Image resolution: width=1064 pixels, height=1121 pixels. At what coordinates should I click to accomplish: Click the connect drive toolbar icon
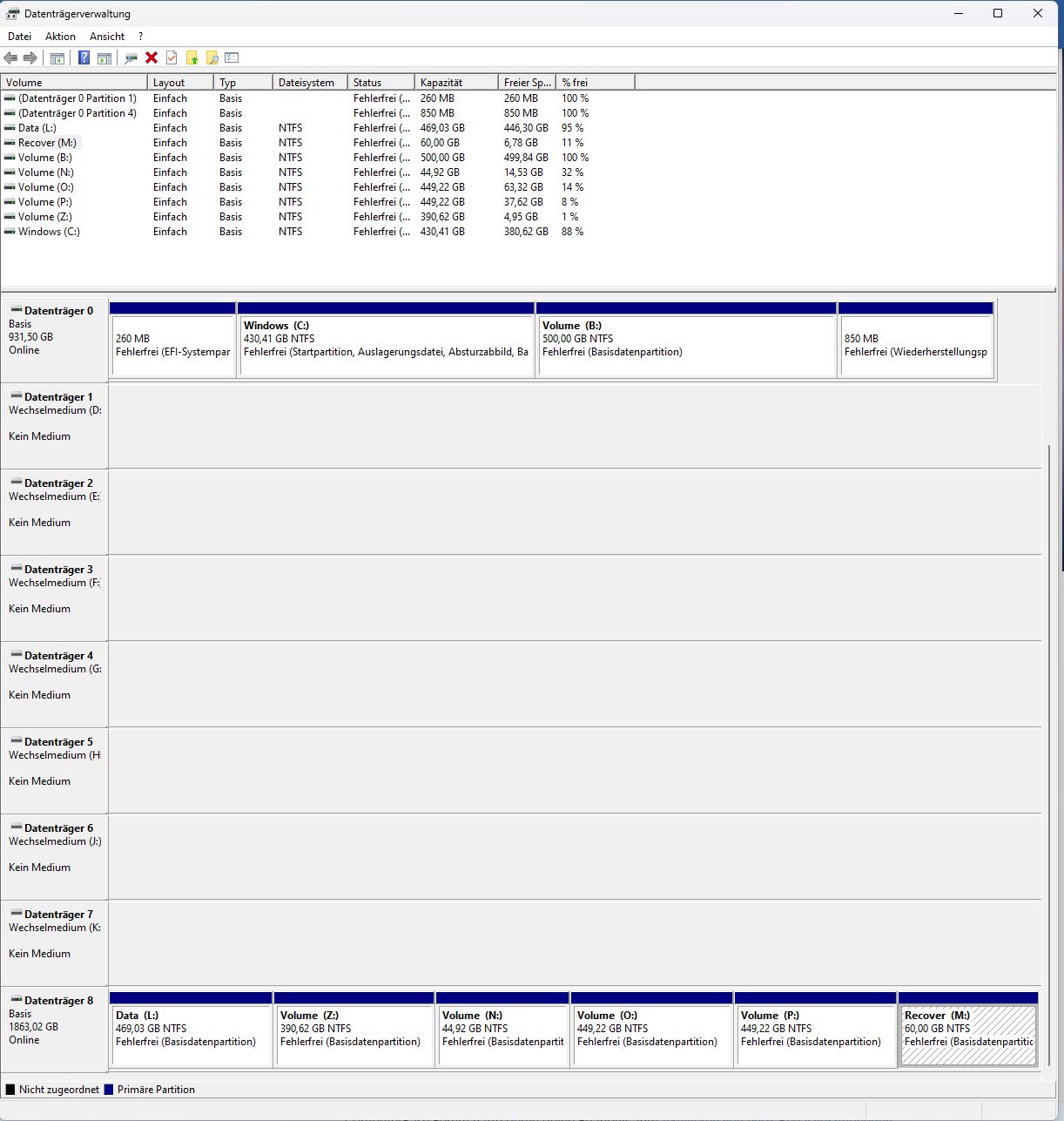click(131, 58)
